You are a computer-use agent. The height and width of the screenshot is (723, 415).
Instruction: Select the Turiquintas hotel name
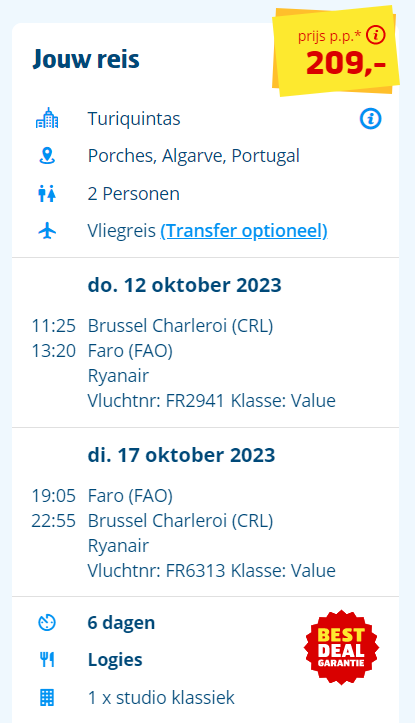tap(134, 119)
